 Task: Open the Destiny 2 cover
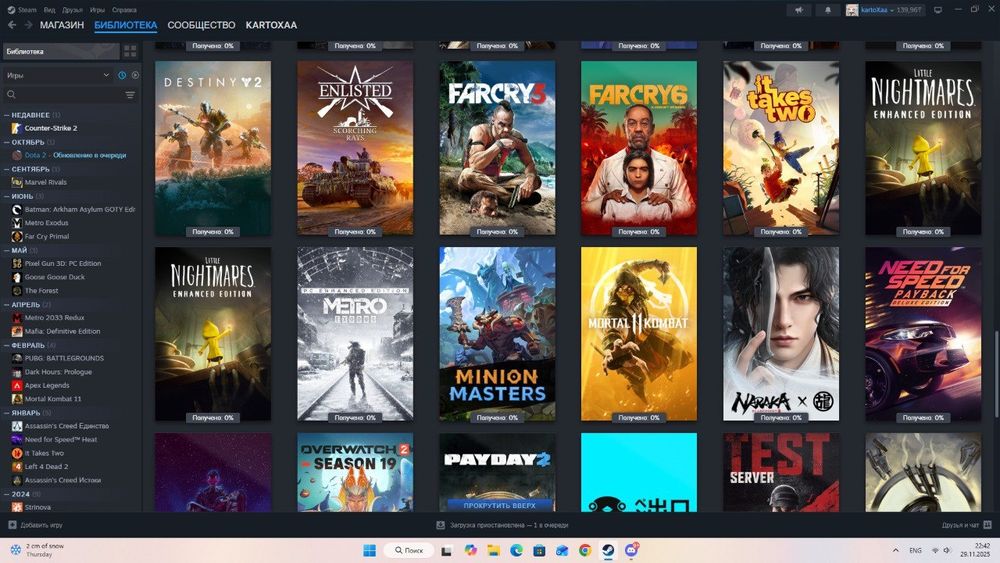tap(213, 148)
